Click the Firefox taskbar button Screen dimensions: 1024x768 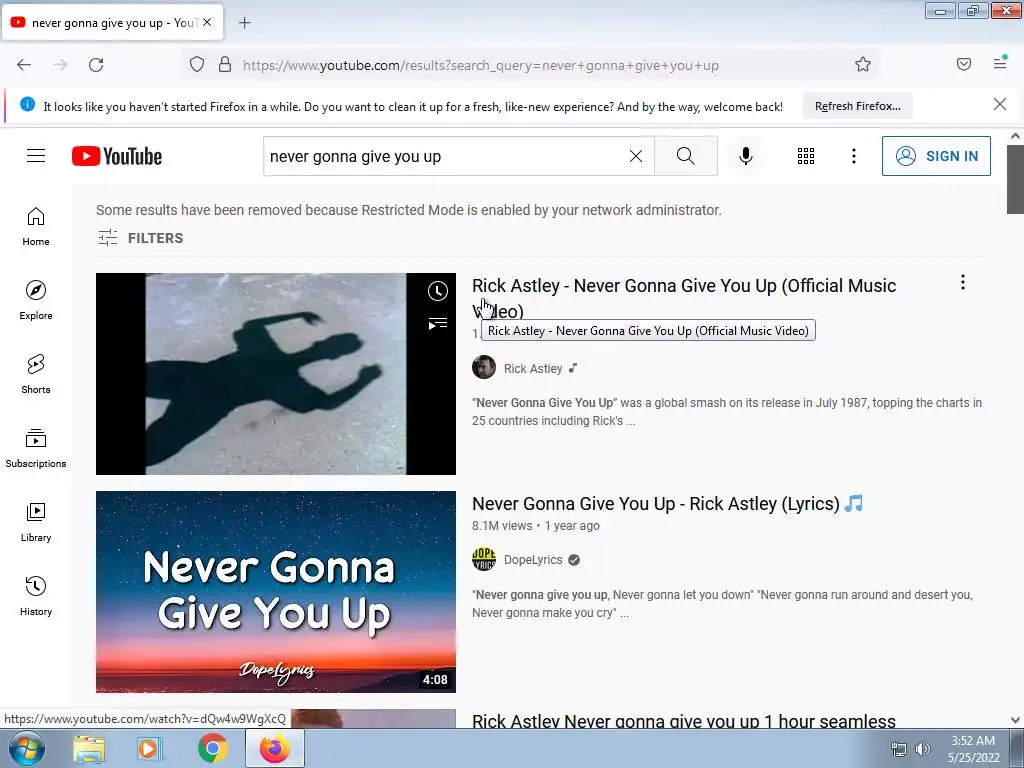[274, 748]
